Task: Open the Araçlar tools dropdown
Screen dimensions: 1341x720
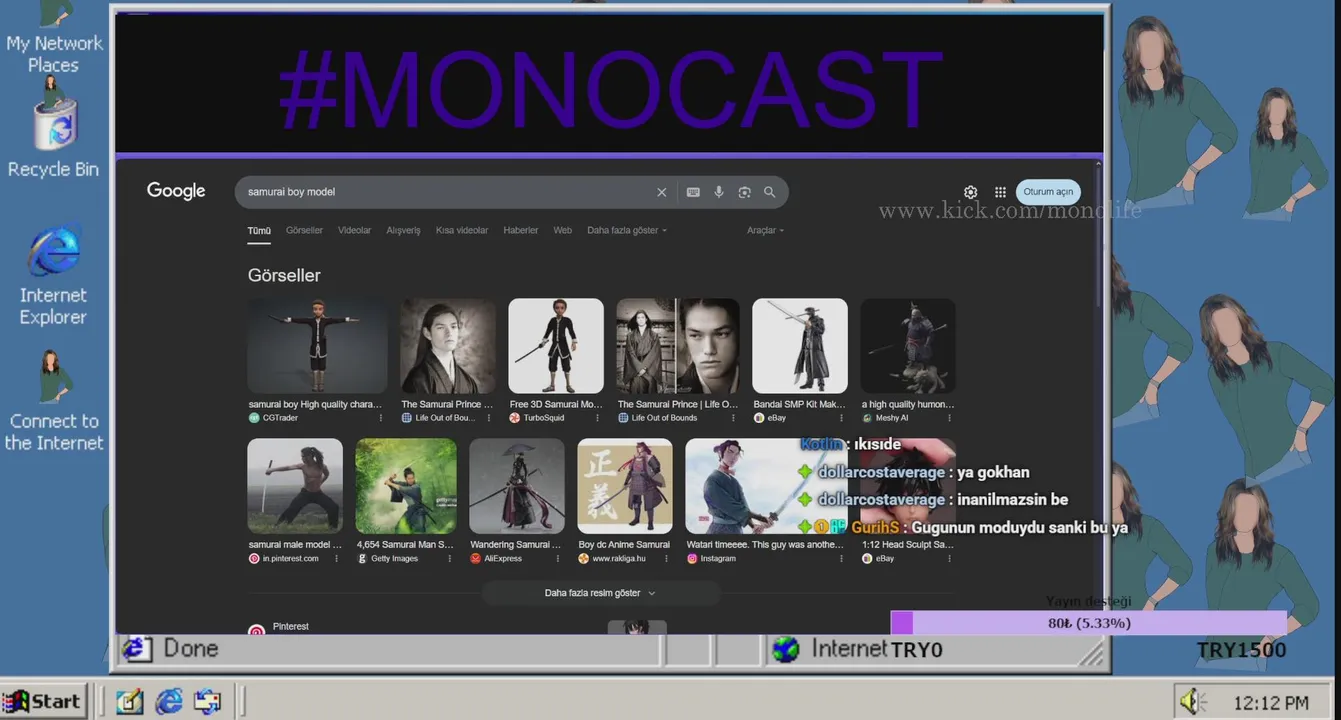Action: (765, 230)
